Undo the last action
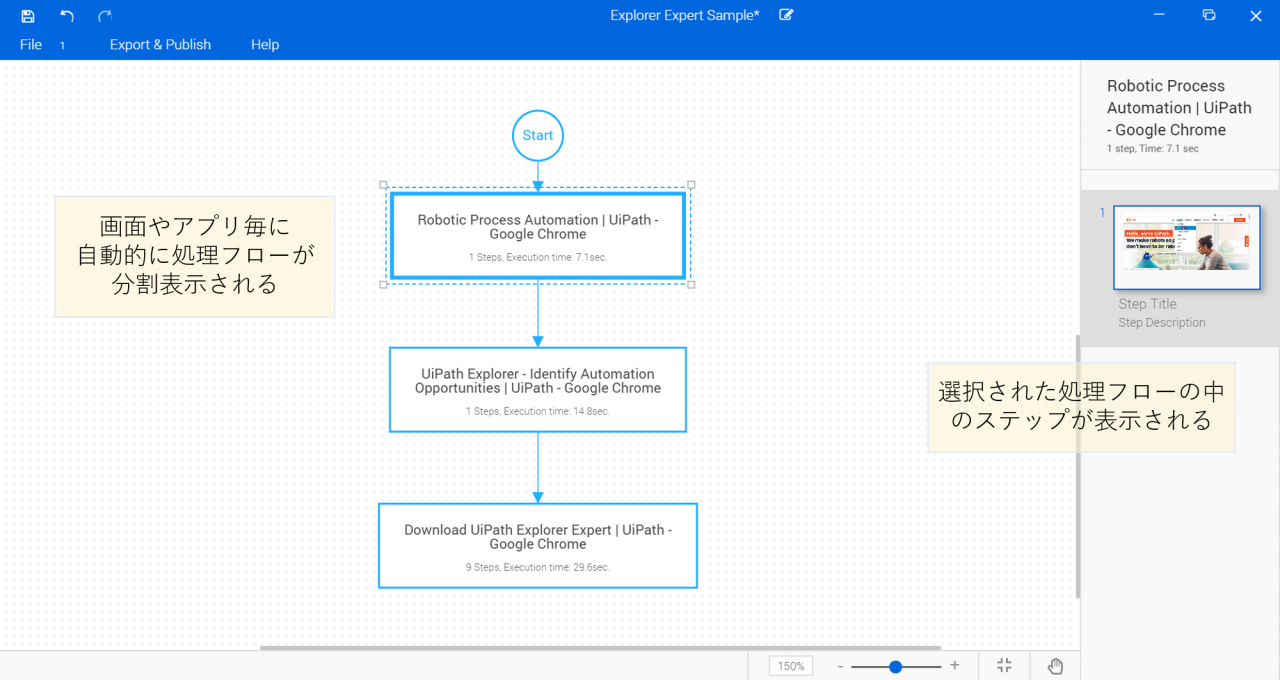Viewport: 1280px width, 680px height. pos(67,16)
